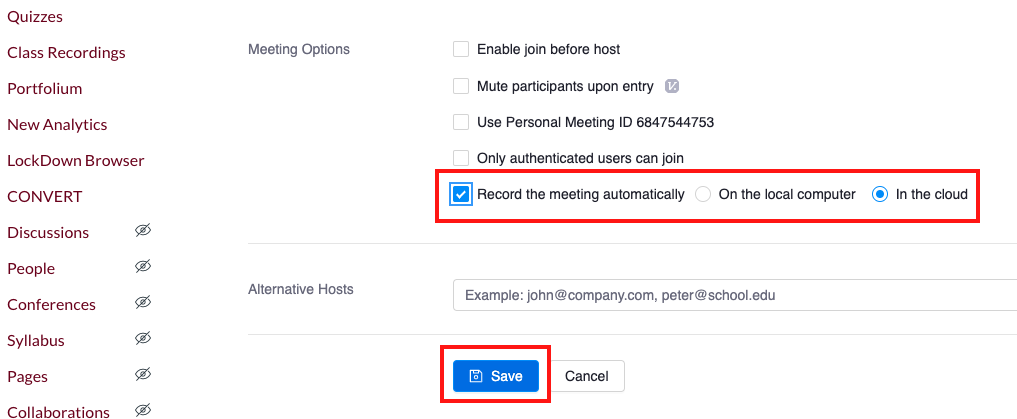Click the hidden-eye icon beside Discussions
The image size is (1017, 419).
pyautogui.click(x=143, y=231)
